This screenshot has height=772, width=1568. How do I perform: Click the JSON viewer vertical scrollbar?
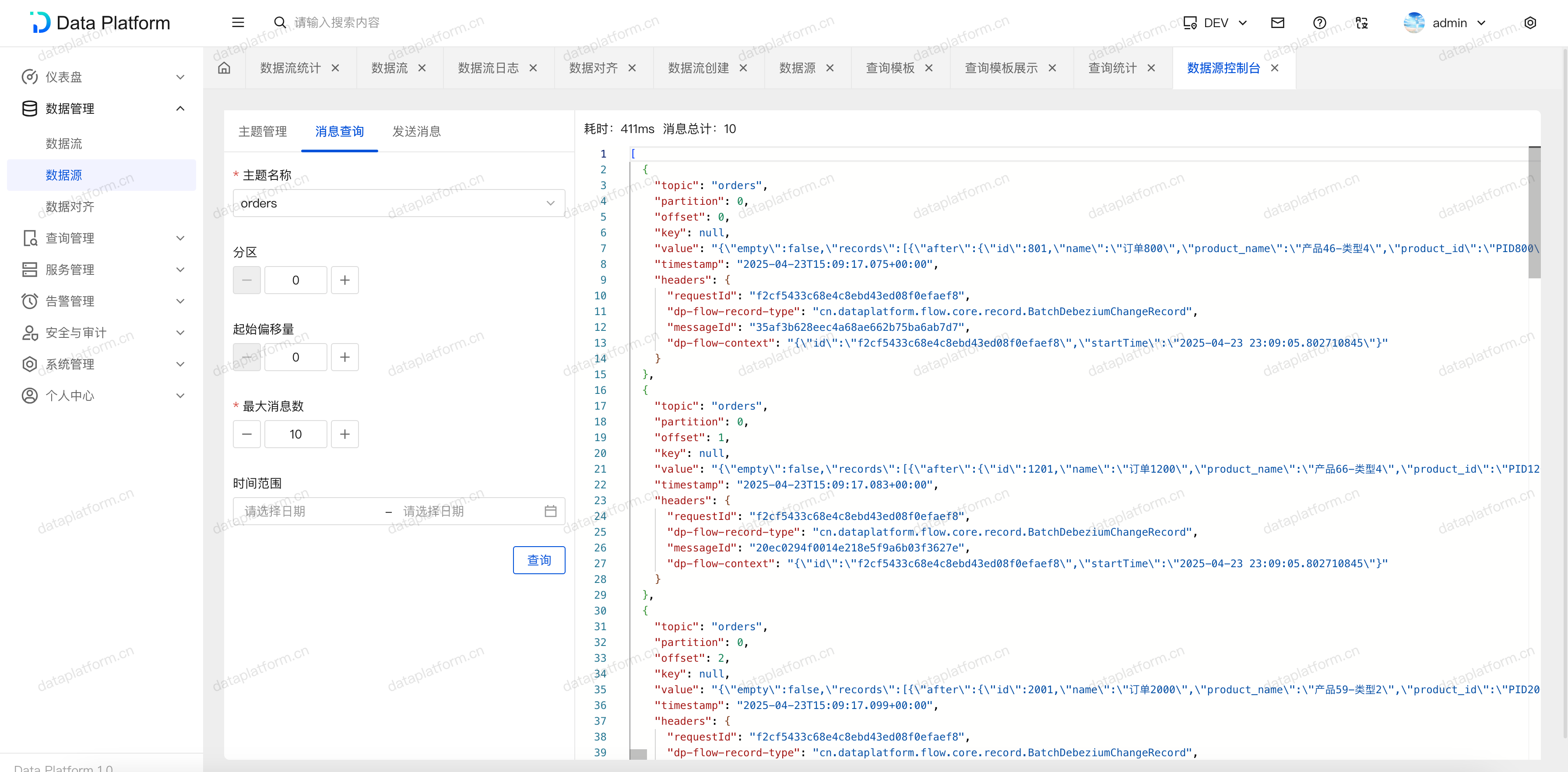[1534, 213]
